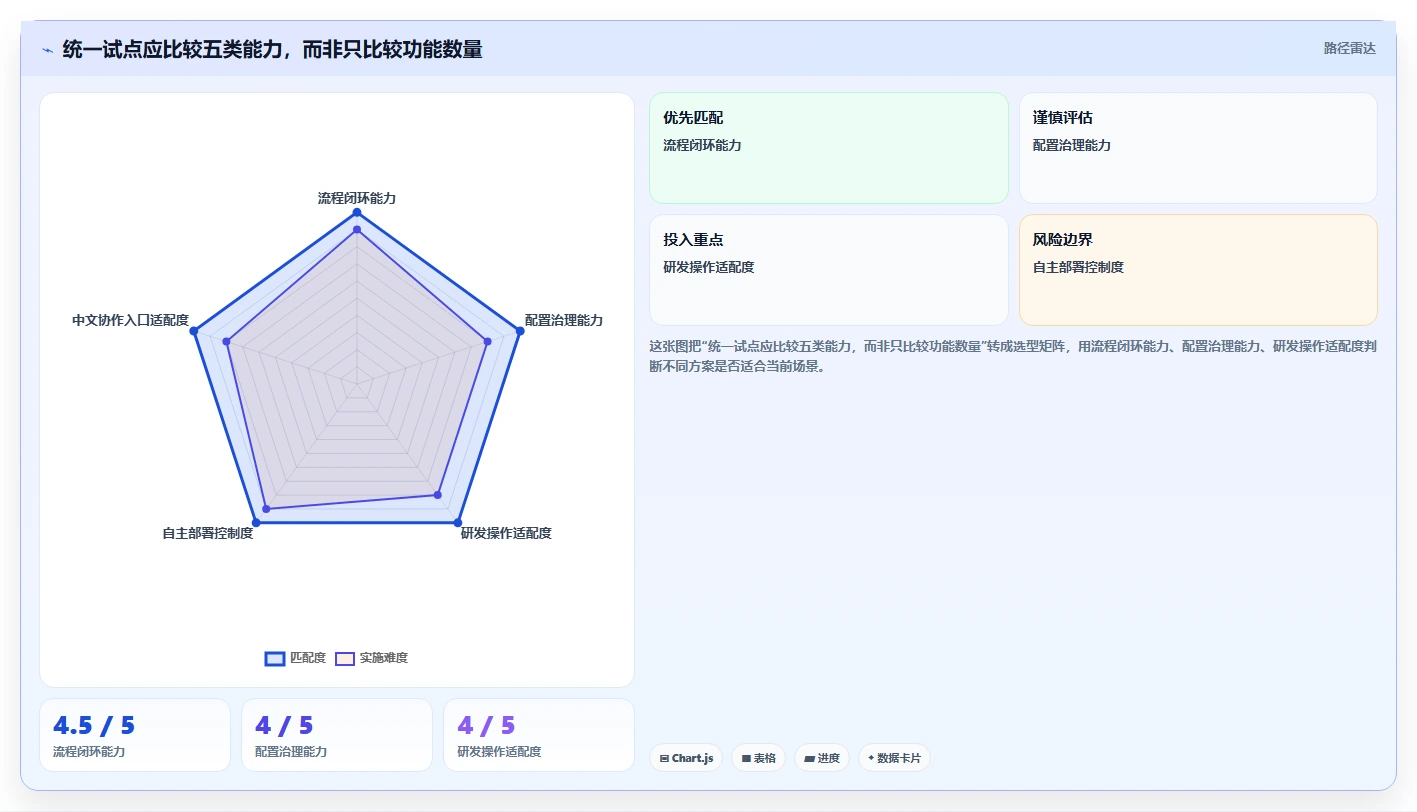
Task: Click the 表格 chip icon
Action: (746, 759)
